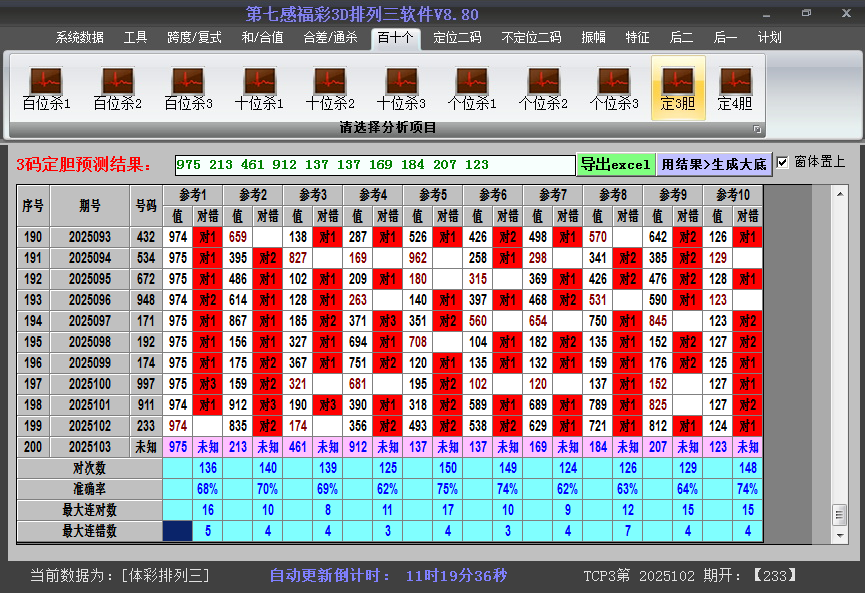Select the 个位杀3 analysis icon
The height and width of the screenshot is (593, 865).
613,88
